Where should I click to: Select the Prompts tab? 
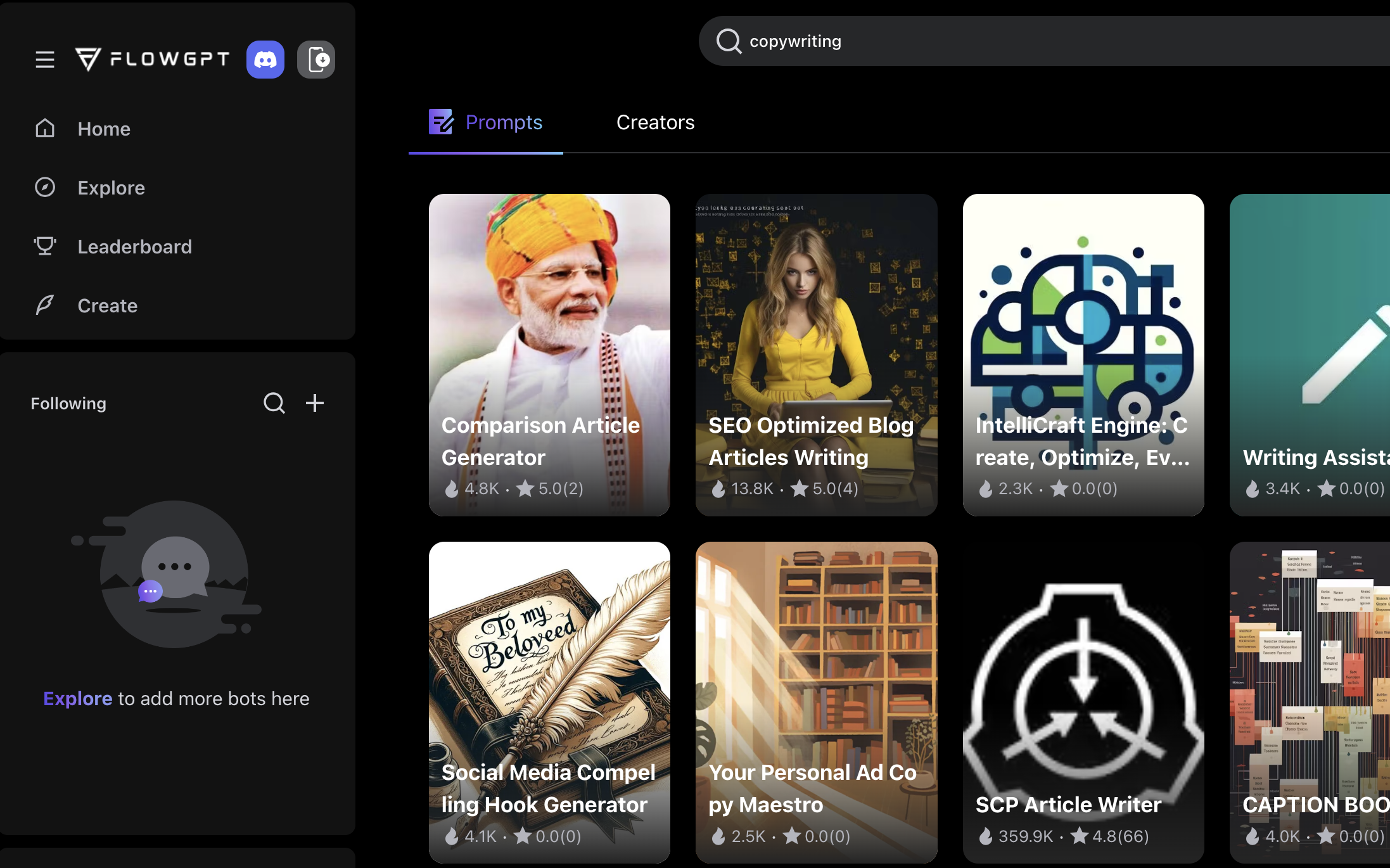coord(486,122)
